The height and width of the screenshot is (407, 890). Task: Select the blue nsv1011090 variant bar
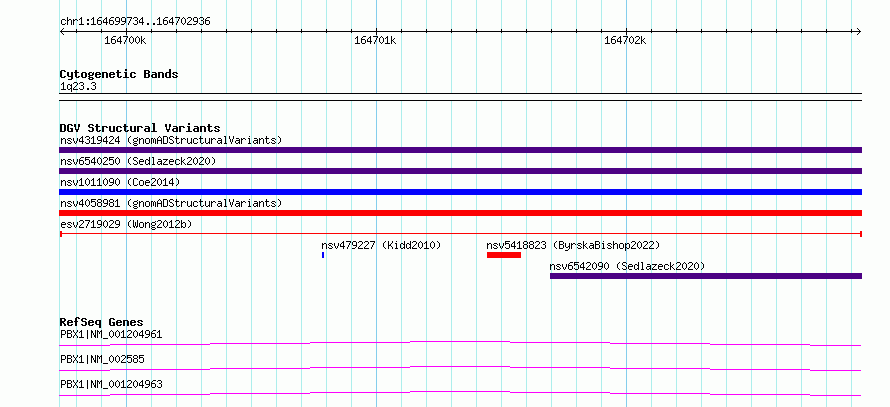click(x=460, y=192)
